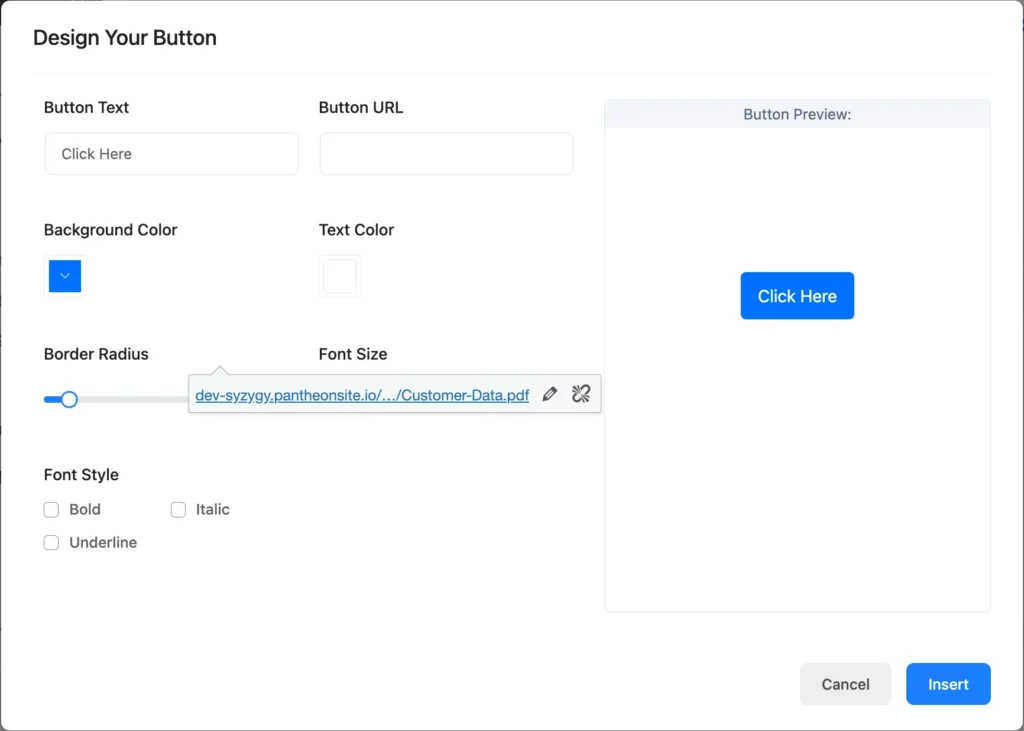Click the Border Radius slider handle

[x=69, y=399]
